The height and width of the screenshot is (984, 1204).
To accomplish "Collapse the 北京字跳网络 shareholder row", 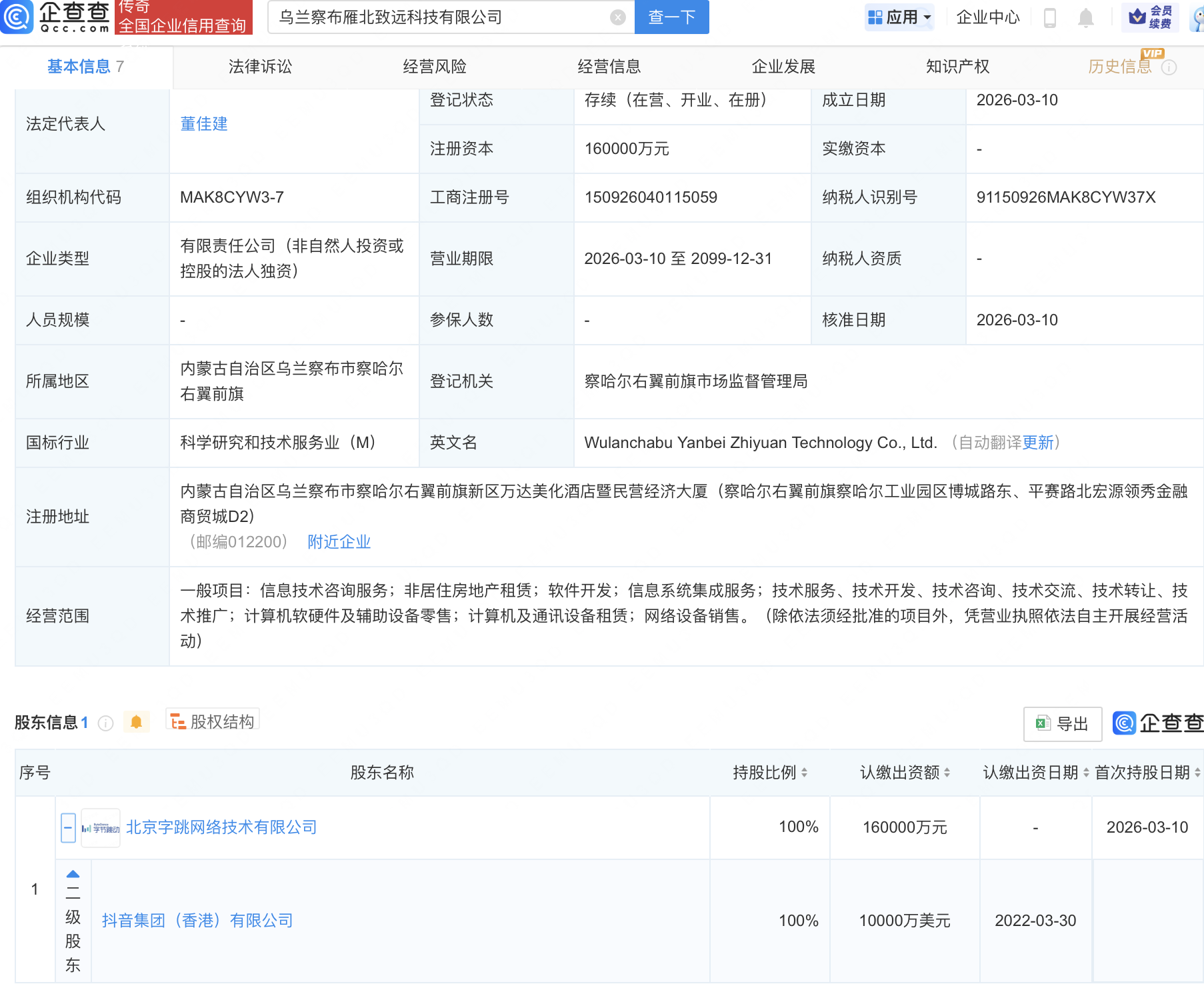I will [68, 828].
